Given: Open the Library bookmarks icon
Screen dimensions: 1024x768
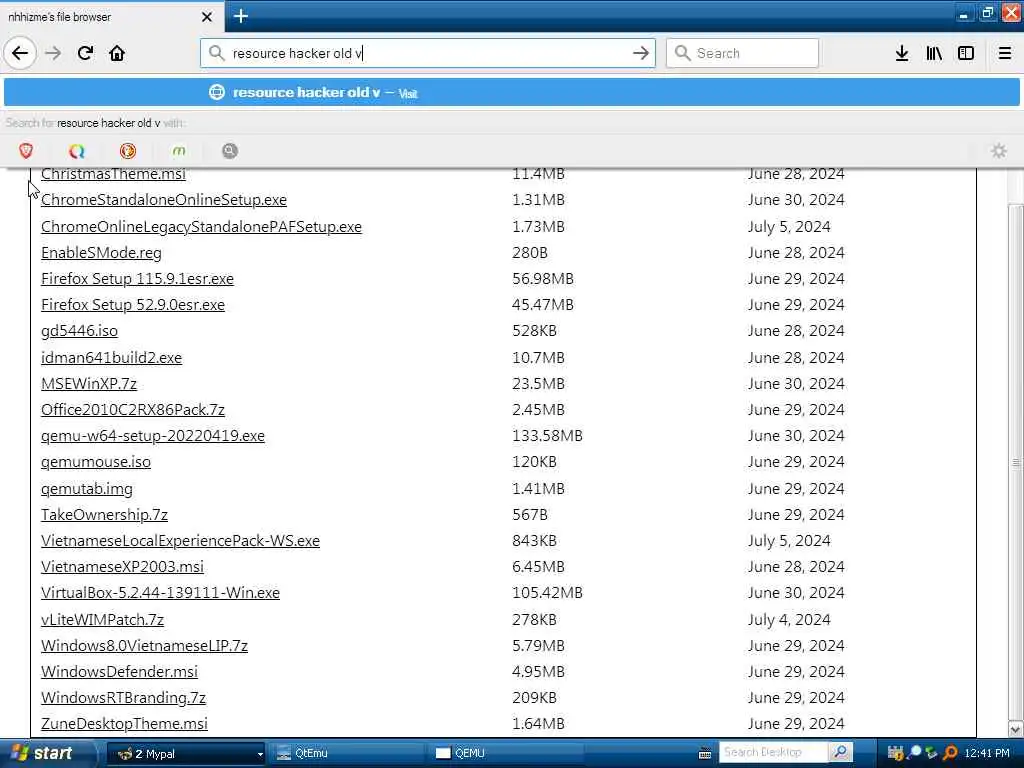Looking at the screenshot, I should [x=934, y=53].
